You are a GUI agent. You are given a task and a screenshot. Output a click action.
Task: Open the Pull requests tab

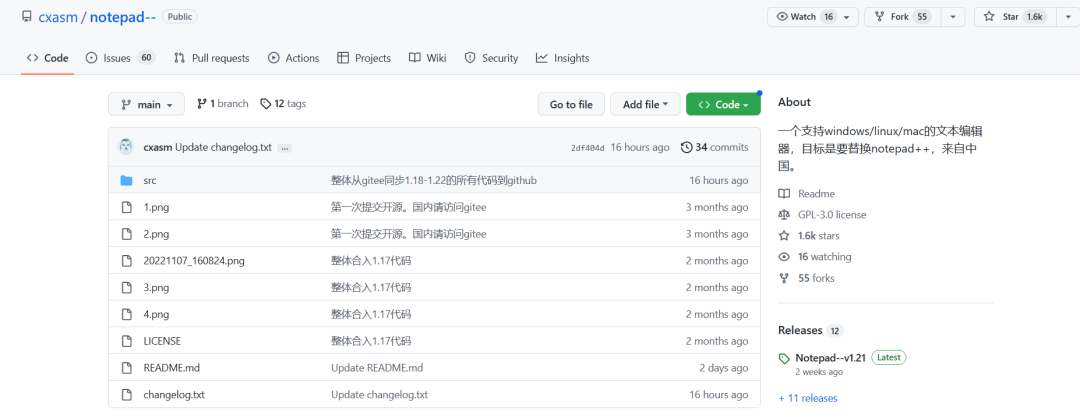pos(211,58)
